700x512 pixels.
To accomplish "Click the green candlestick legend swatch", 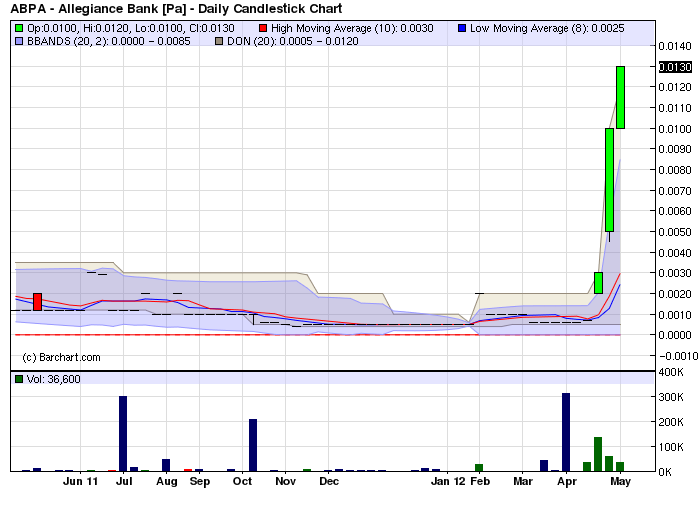I will [x=19, y=28].
